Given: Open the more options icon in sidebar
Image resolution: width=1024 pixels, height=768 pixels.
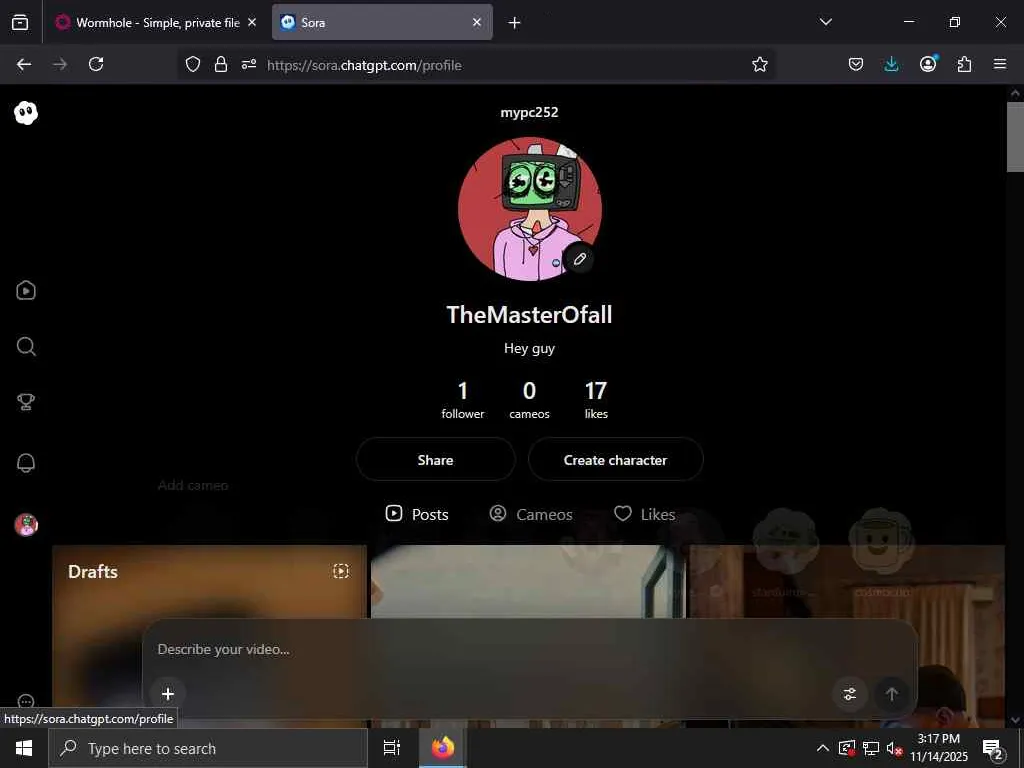Looking at the screenshot, I should click(26, 701).
